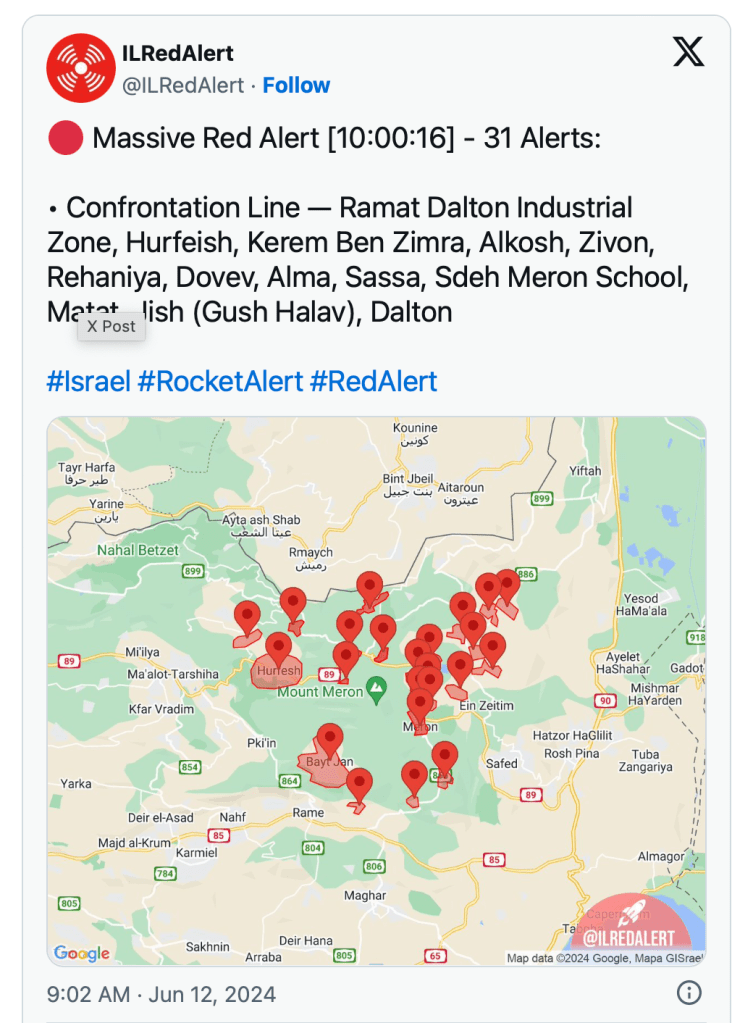The width and height of the screenshot is (753, 1023).
Task: Open the #Israel hashtag
Action: 88,381
